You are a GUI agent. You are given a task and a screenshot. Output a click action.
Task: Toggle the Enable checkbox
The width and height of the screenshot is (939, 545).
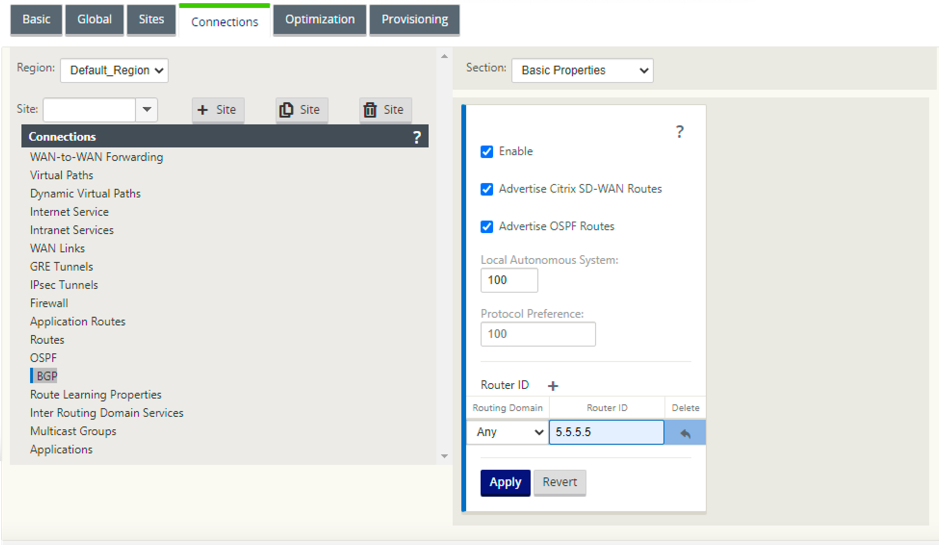click(x=487, y=152)
